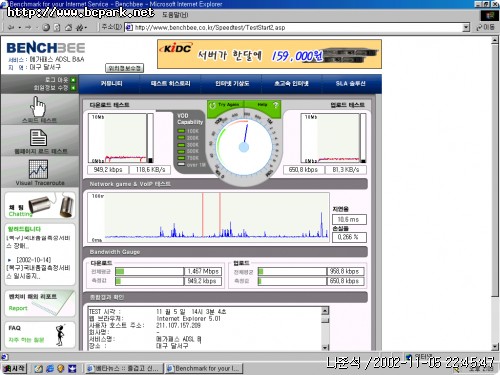Click the Refresh page toolbar icon

tap(57, 27)
